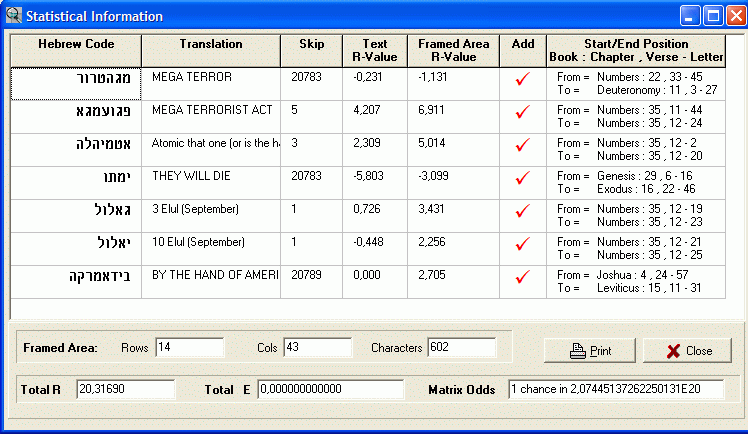Click Framed Area R-Value 6,911

click(x=431, y=110)
